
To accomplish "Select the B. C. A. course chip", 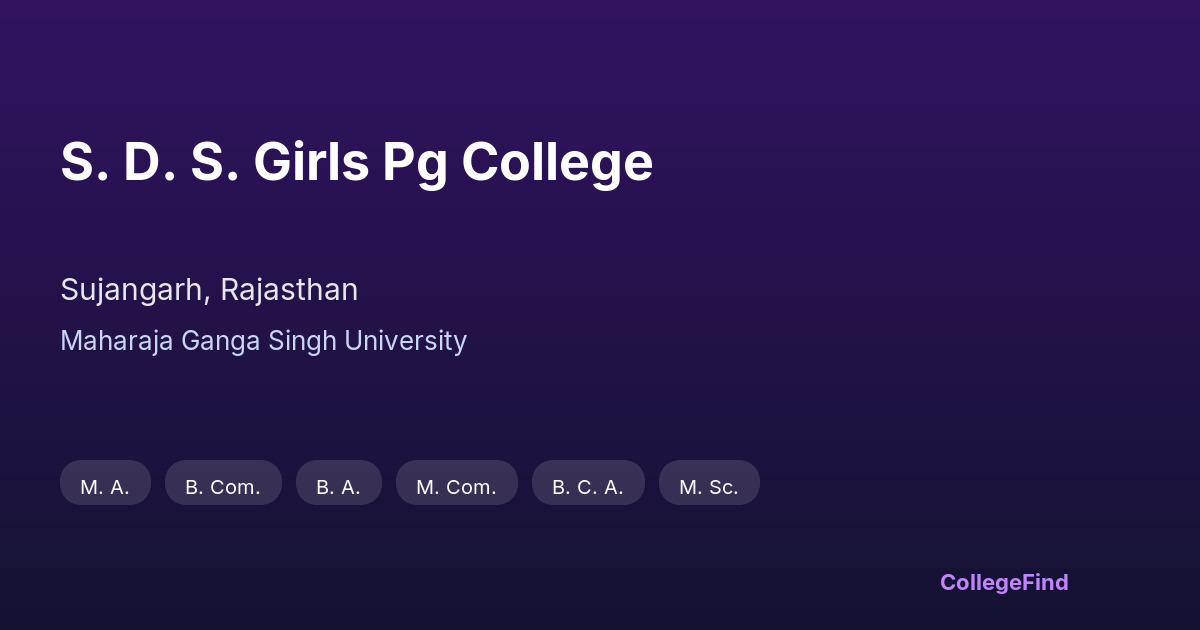I will 588,486.
